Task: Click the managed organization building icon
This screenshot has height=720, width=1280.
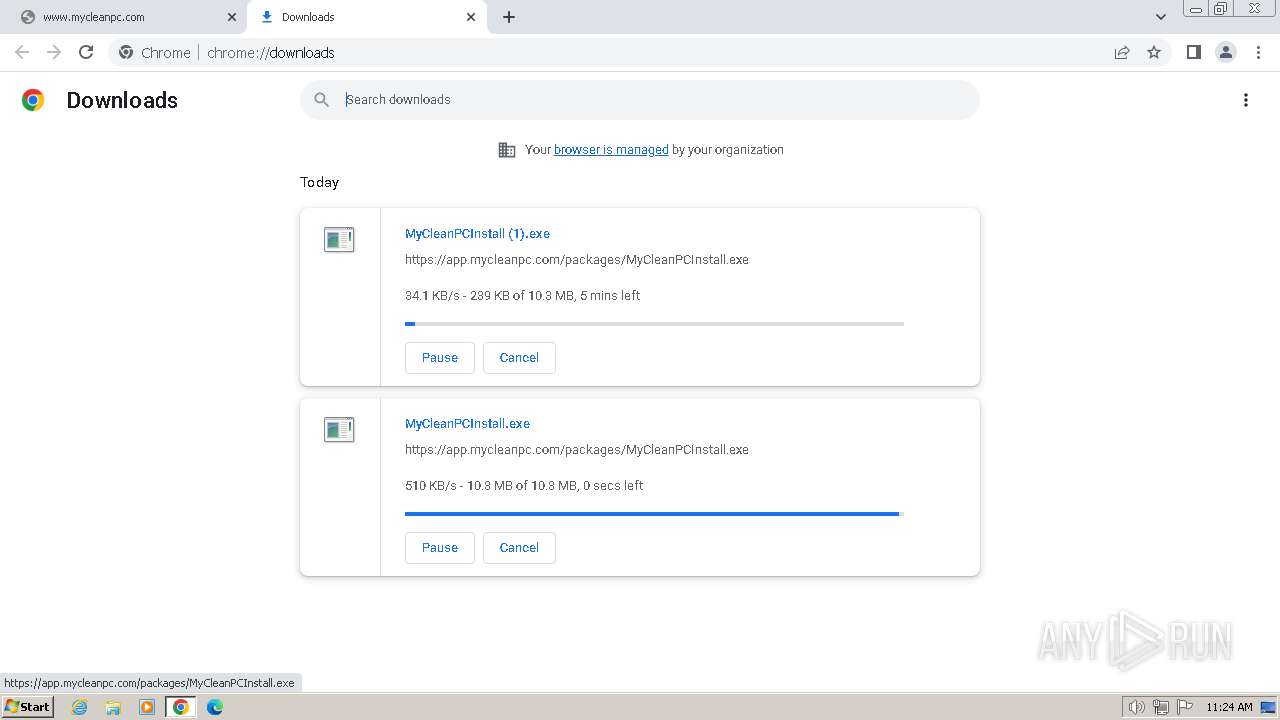Action: [507, 149]
